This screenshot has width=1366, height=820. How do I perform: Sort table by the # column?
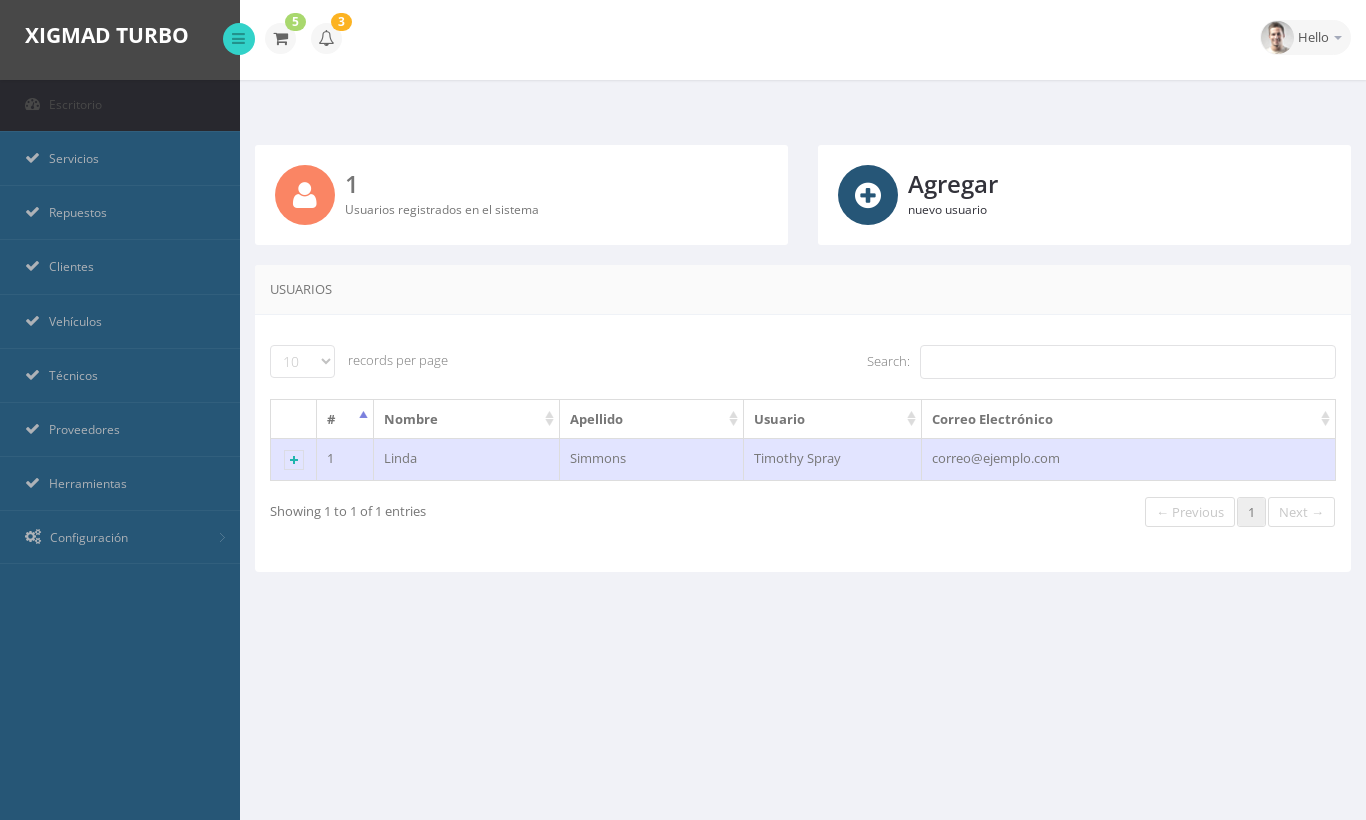tap(345, 419)
